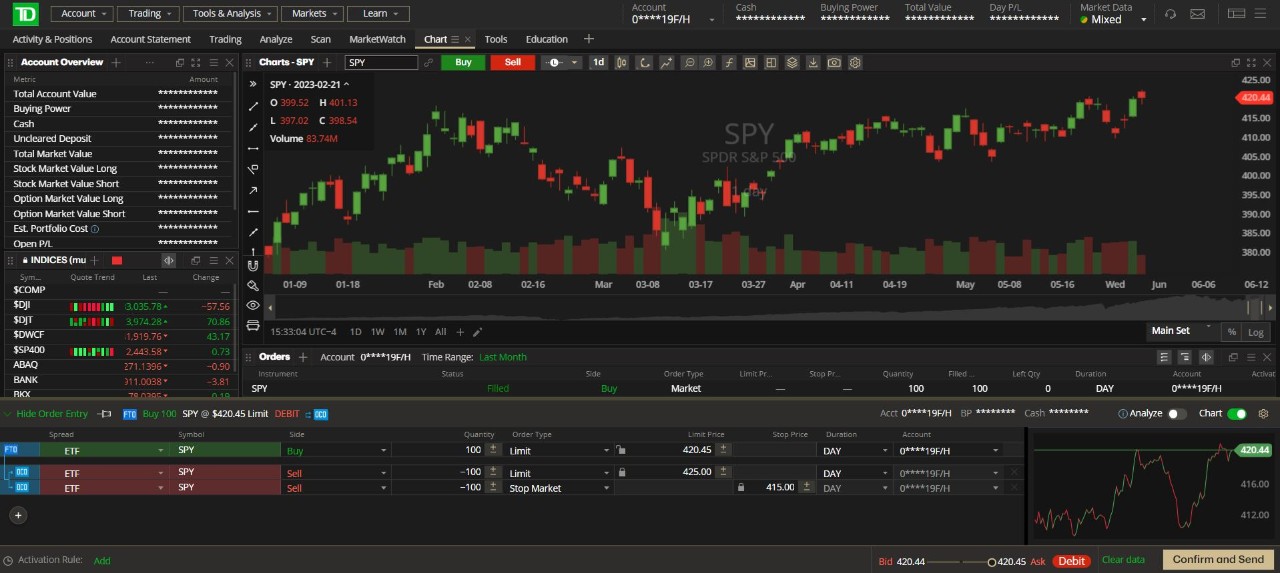The image size is (1280, 573).
Task: Open Trading menu dropdown
Action: tap(148, 14)
